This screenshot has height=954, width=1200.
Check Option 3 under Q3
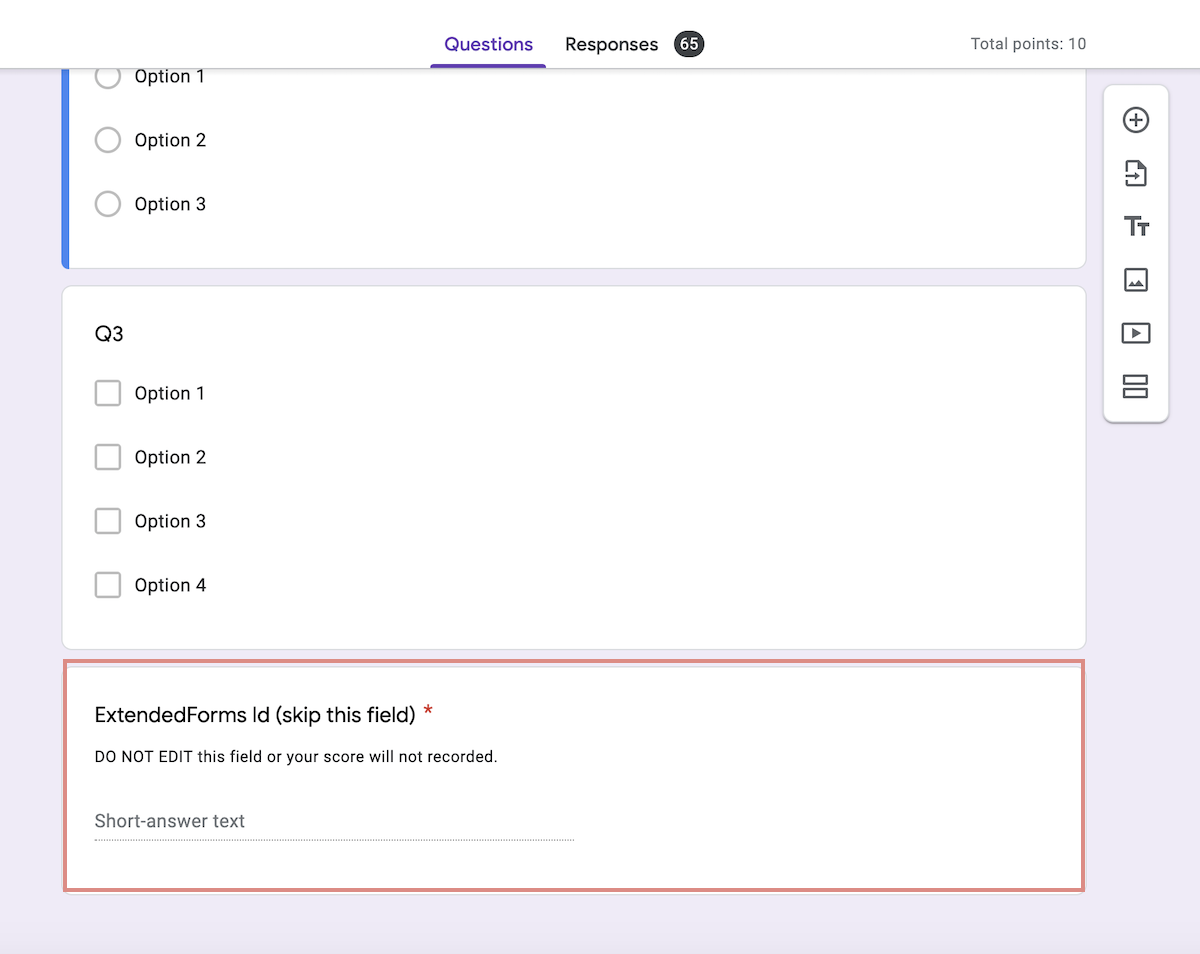click(x=107, y=521)
